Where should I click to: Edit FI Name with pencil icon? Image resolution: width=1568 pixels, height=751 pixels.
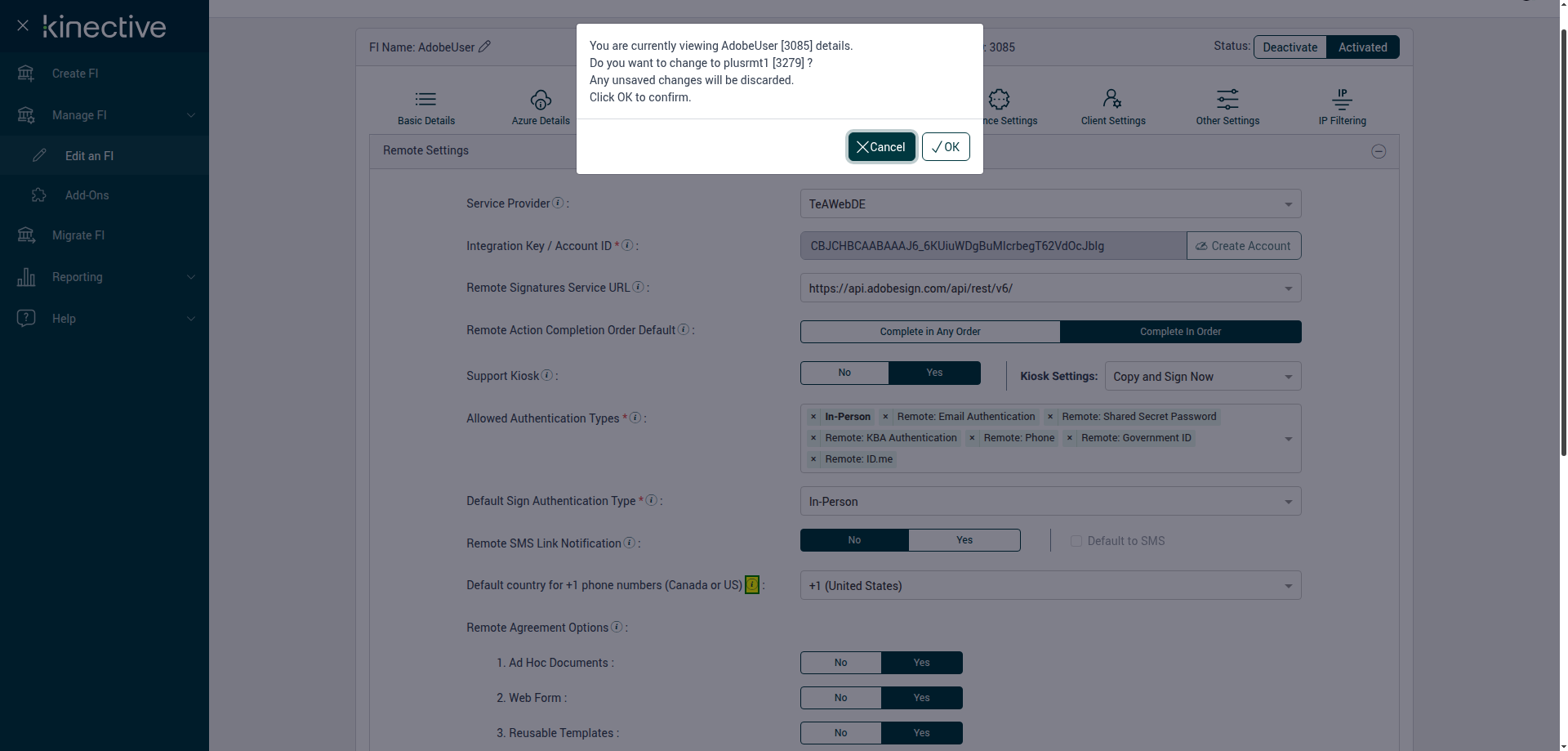click(484, 47)
